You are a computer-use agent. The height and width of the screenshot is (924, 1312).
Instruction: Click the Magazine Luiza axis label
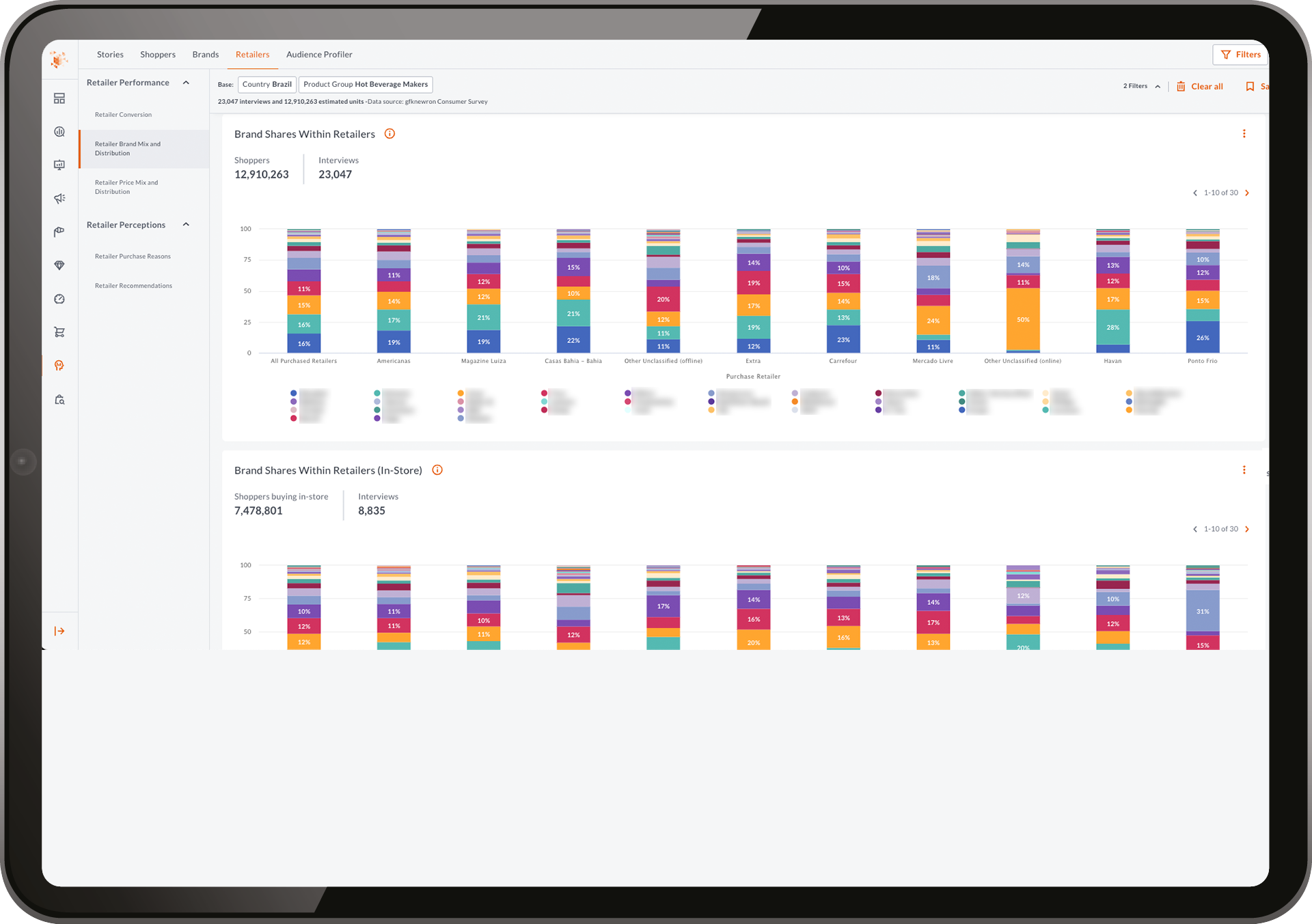[484, 361]
